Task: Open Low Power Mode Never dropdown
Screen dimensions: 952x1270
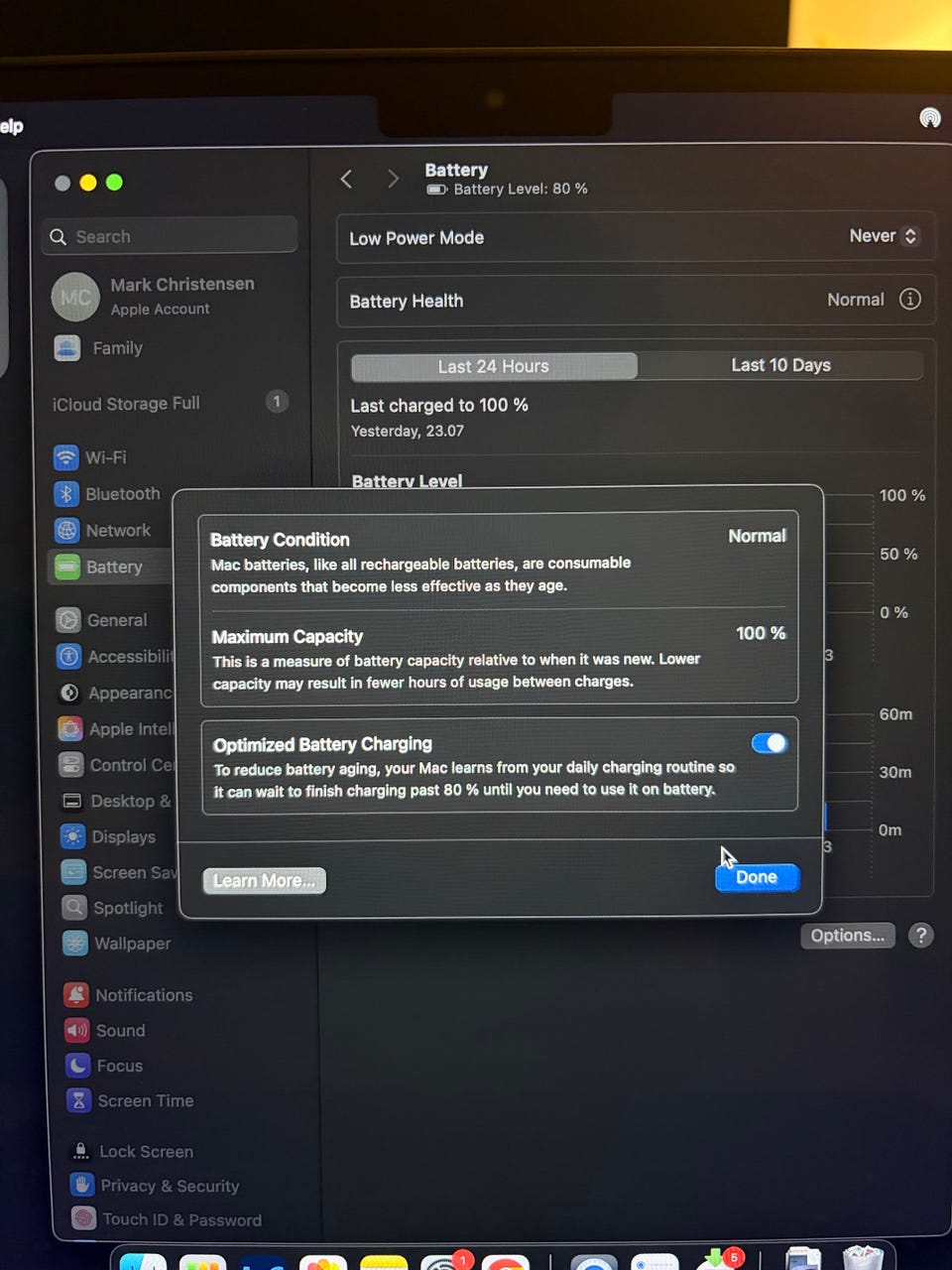Action: pos(884,236)
